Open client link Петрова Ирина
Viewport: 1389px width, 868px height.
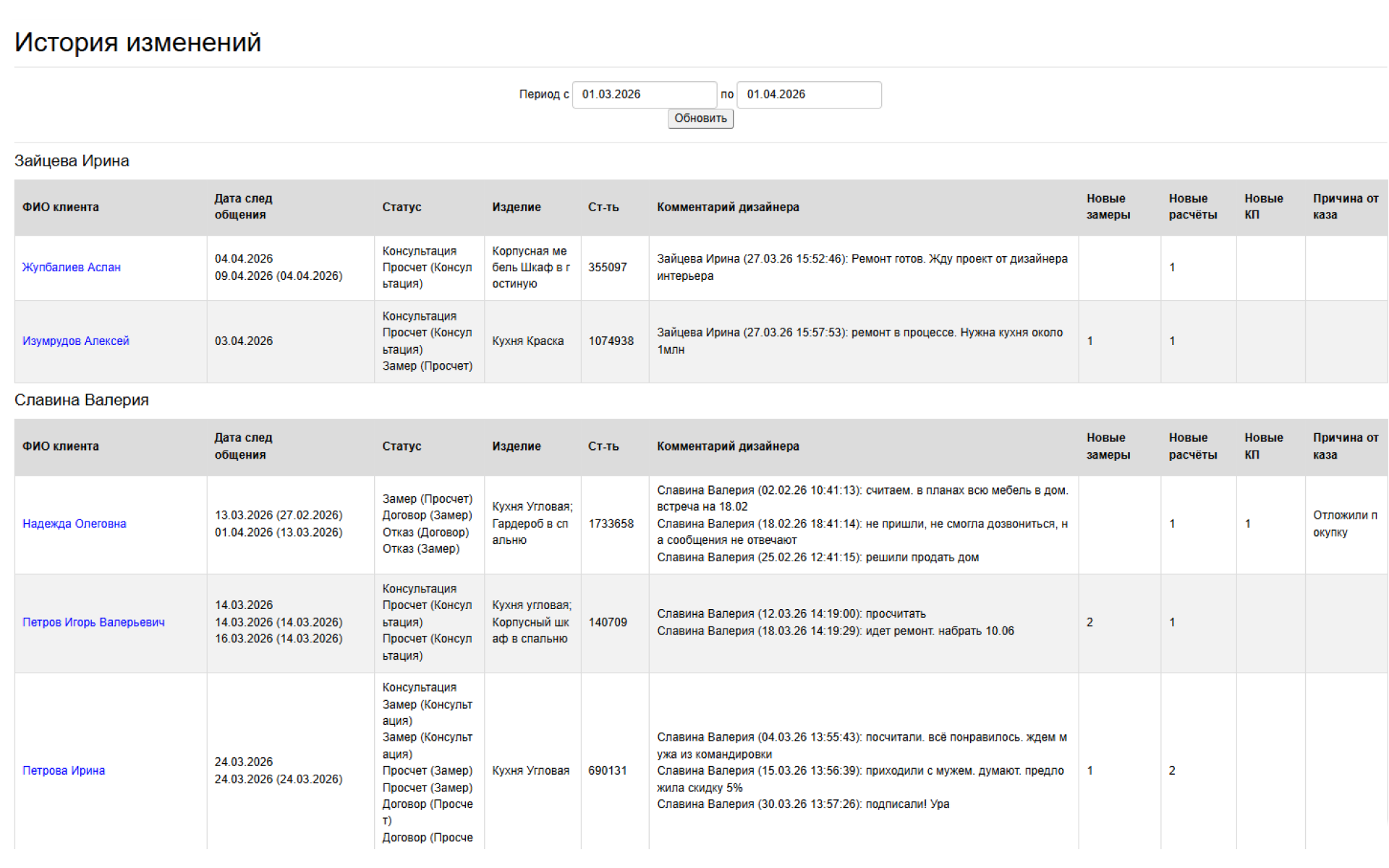pos(64,770)
